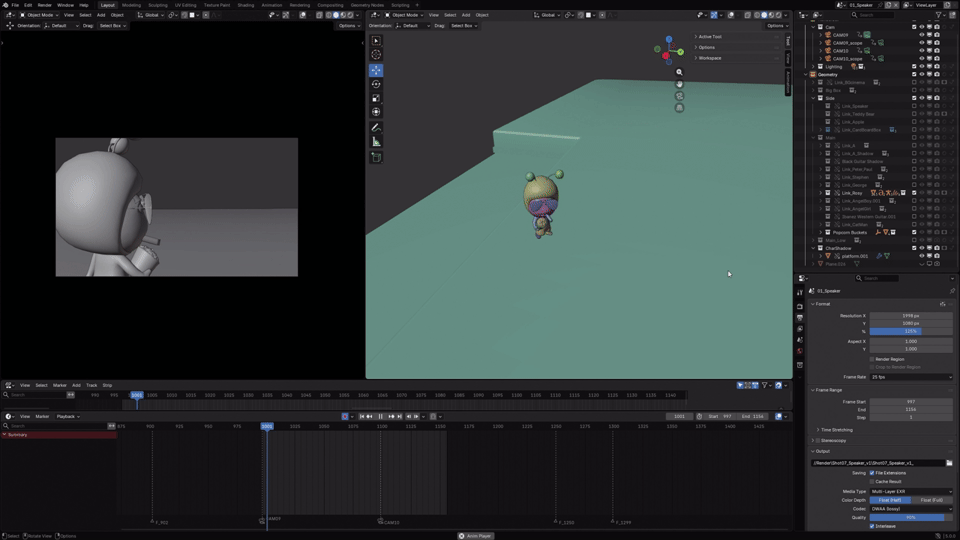Open the Frame Rate 25 fps dropdown
The width and height of the screenshot is (960, 540).
(911, 377)
